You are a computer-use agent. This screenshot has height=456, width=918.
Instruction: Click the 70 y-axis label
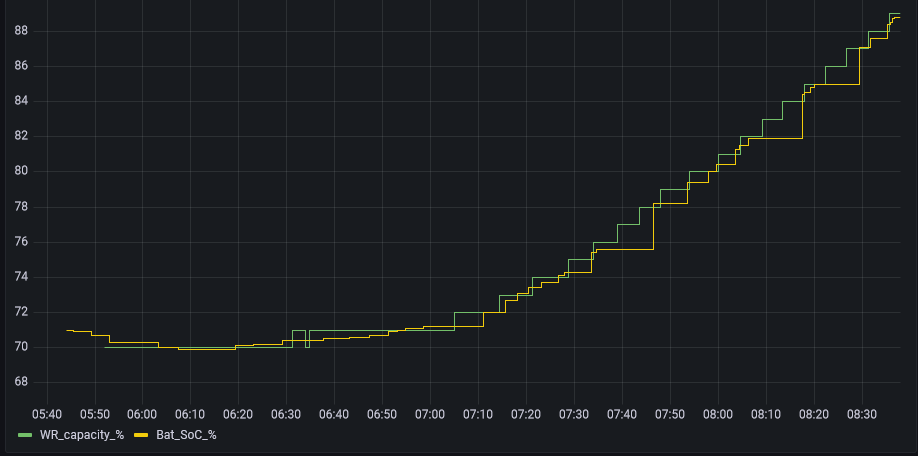click(22, 347)
